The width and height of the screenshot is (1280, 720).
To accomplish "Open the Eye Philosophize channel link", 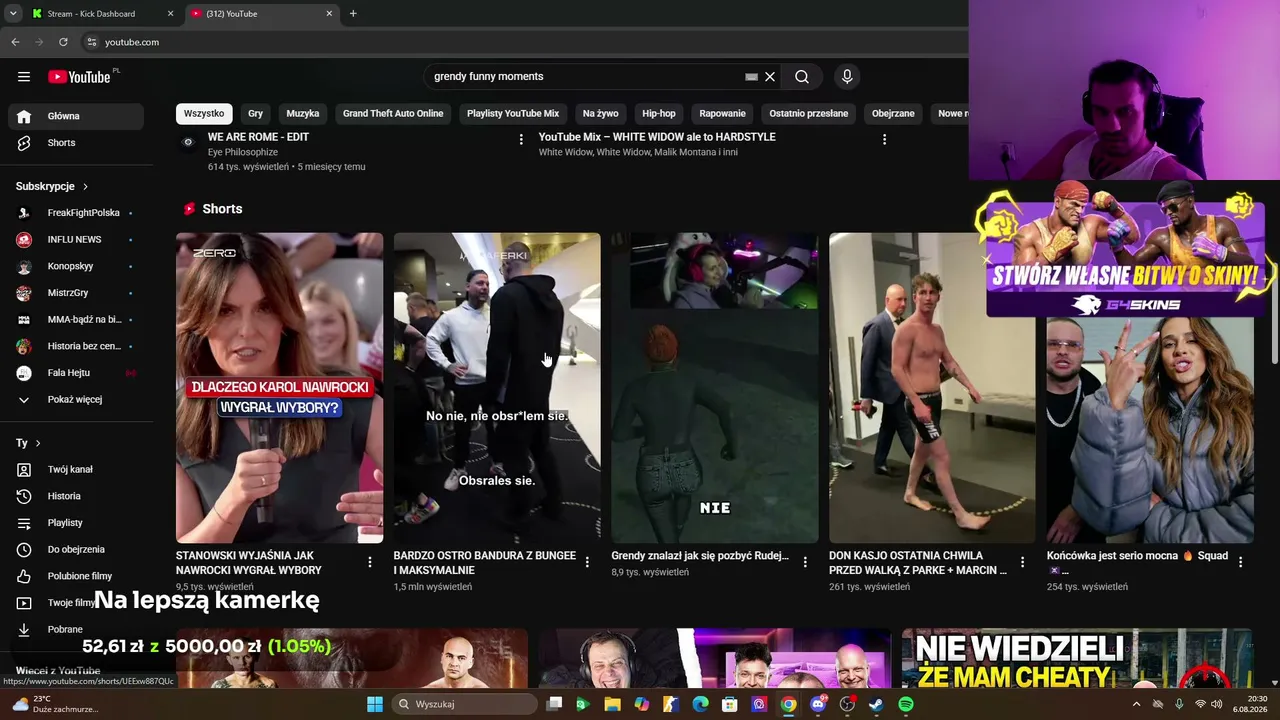I will (243, 152).
